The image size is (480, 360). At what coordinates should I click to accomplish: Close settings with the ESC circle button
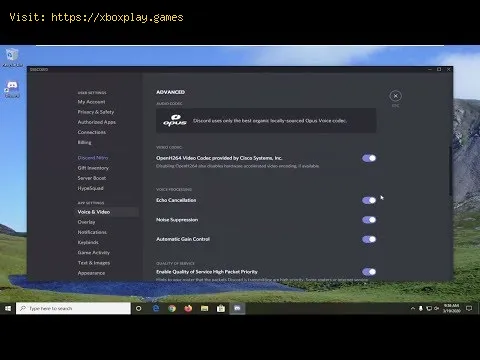click(x=395, y=96)
